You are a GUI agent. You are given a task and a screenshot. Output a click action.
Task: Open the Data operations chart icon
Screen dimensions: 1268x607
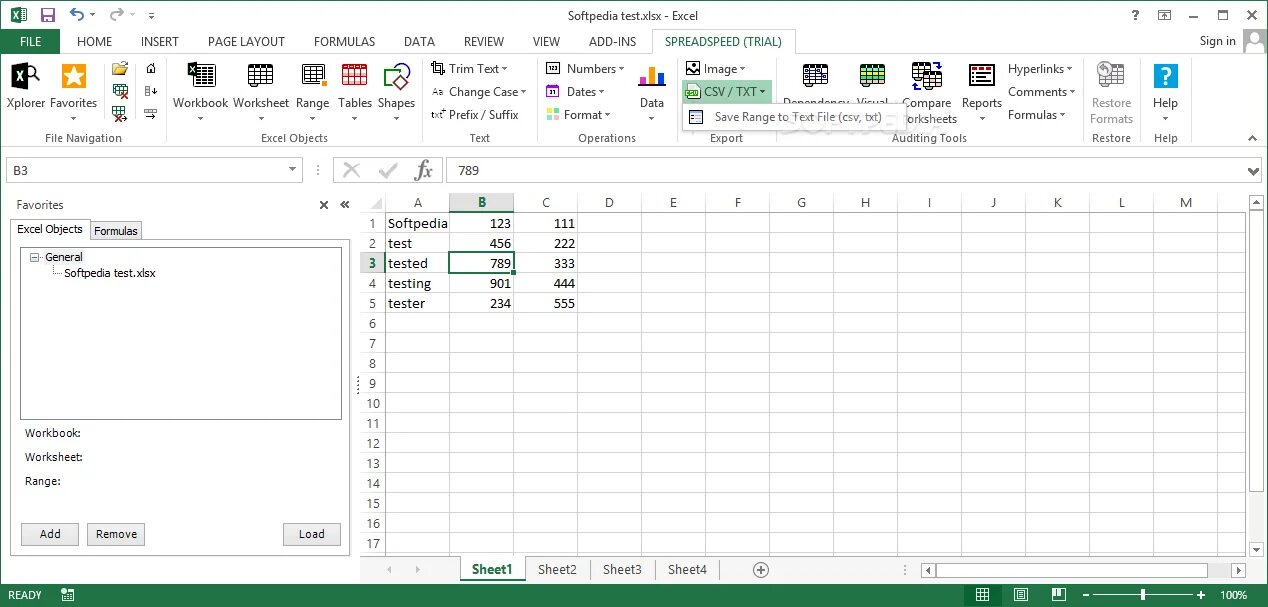coord(652,91)
